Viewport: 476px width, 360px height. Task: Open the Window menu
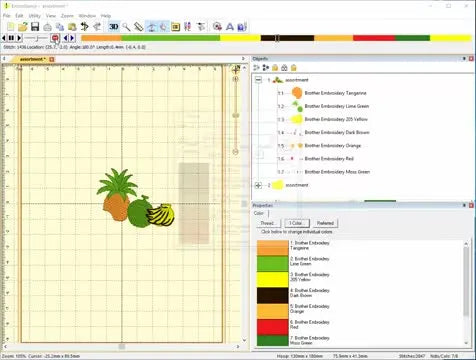point(87,16)
